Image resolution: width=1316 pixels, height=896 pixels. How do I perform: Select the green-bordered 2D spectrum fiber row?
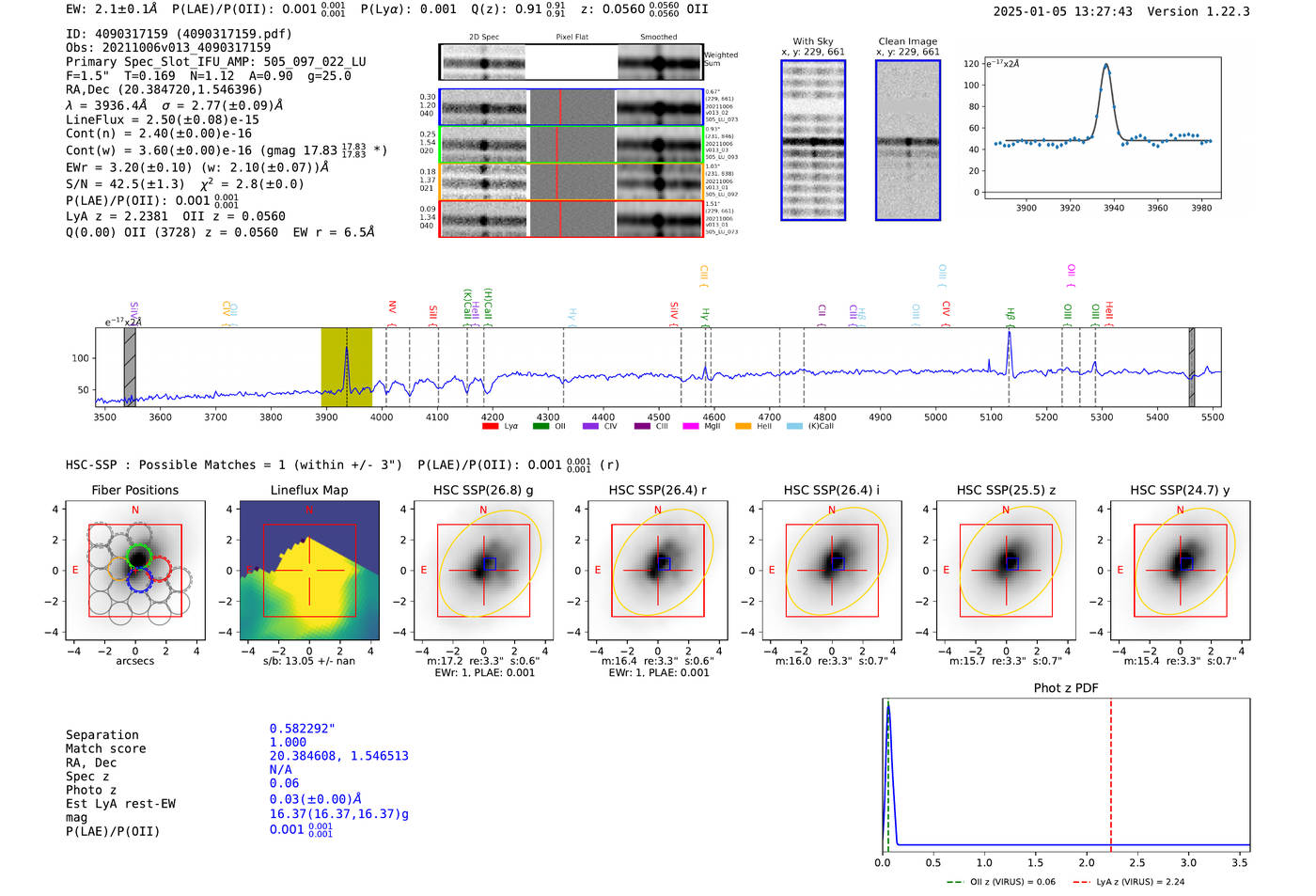[x=571, y=145]
